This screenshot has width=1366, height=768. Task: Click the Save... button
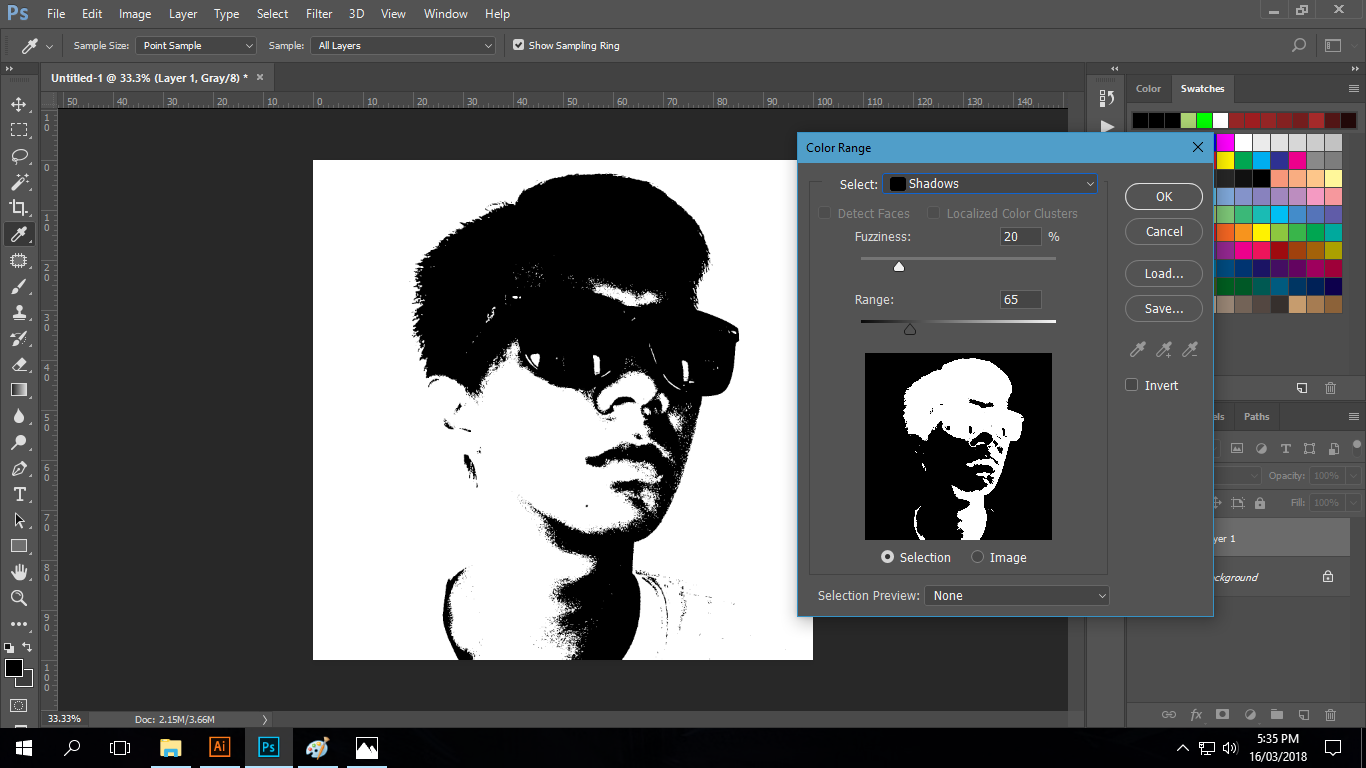1164,309
